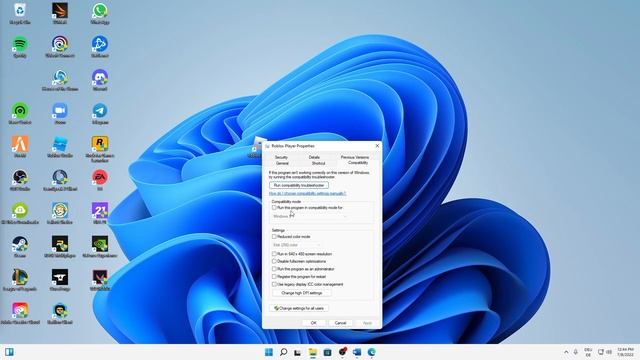Open the Fallout Shelter Vault Boy shortcut

[x=60, y=211]
